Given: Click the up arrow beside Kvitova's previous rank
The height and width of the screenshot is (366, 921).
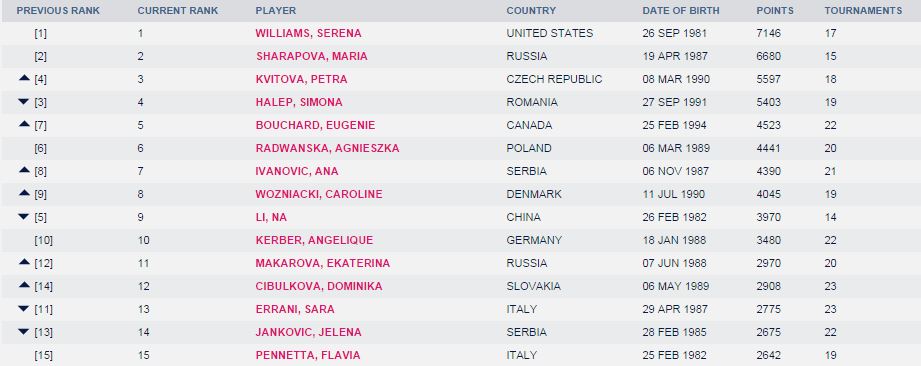Looking at the screenshot, I should pyautogui.click(x=24, y=78).
